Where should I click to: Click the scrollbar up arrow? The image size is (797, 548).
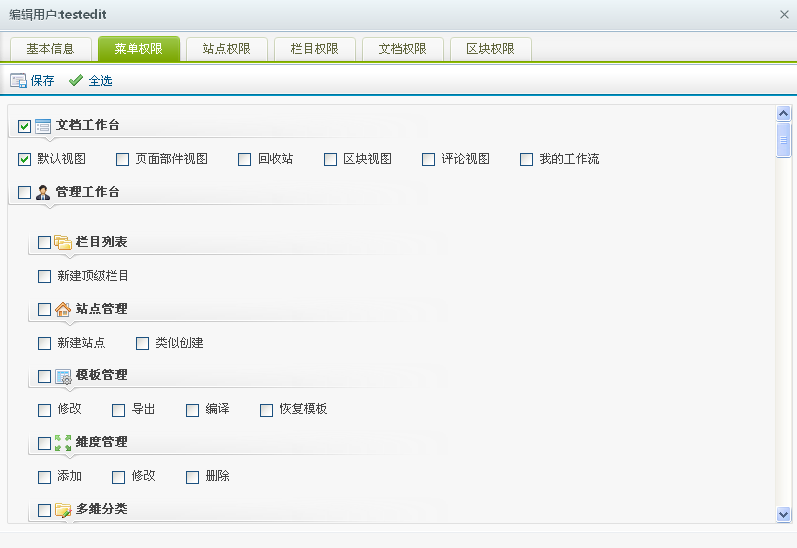coord(783,114)
